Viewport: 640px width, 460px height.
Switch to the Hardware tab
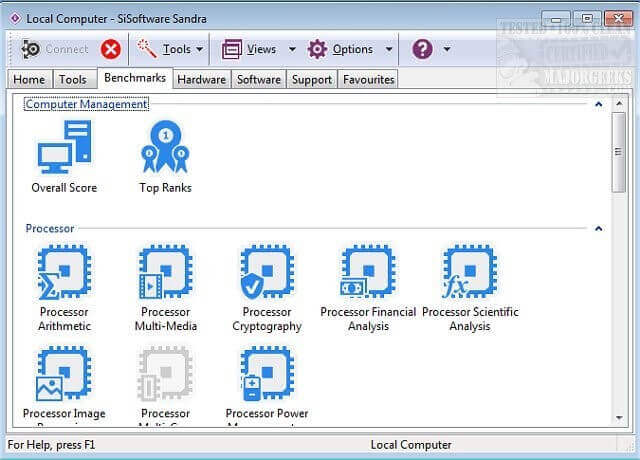(x=203, y=80)
